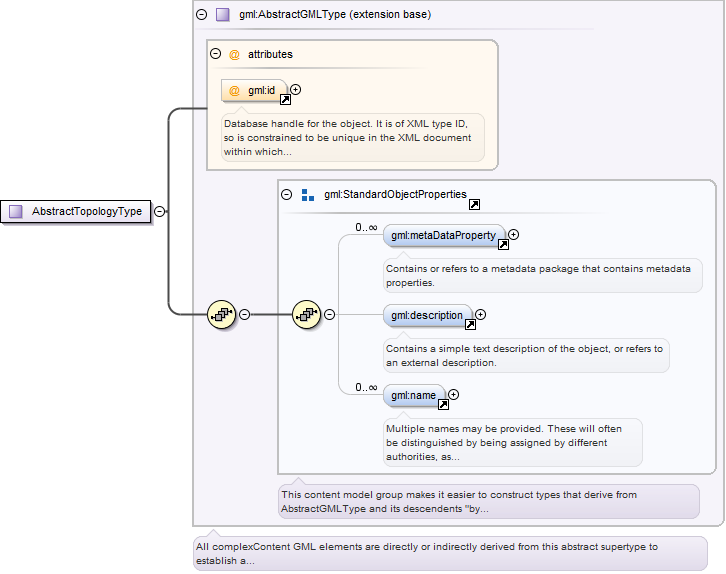Screen dimensions: 726x574
Task: Click the AbstractTopologyType purple square icon
Action: pos(16,212)
